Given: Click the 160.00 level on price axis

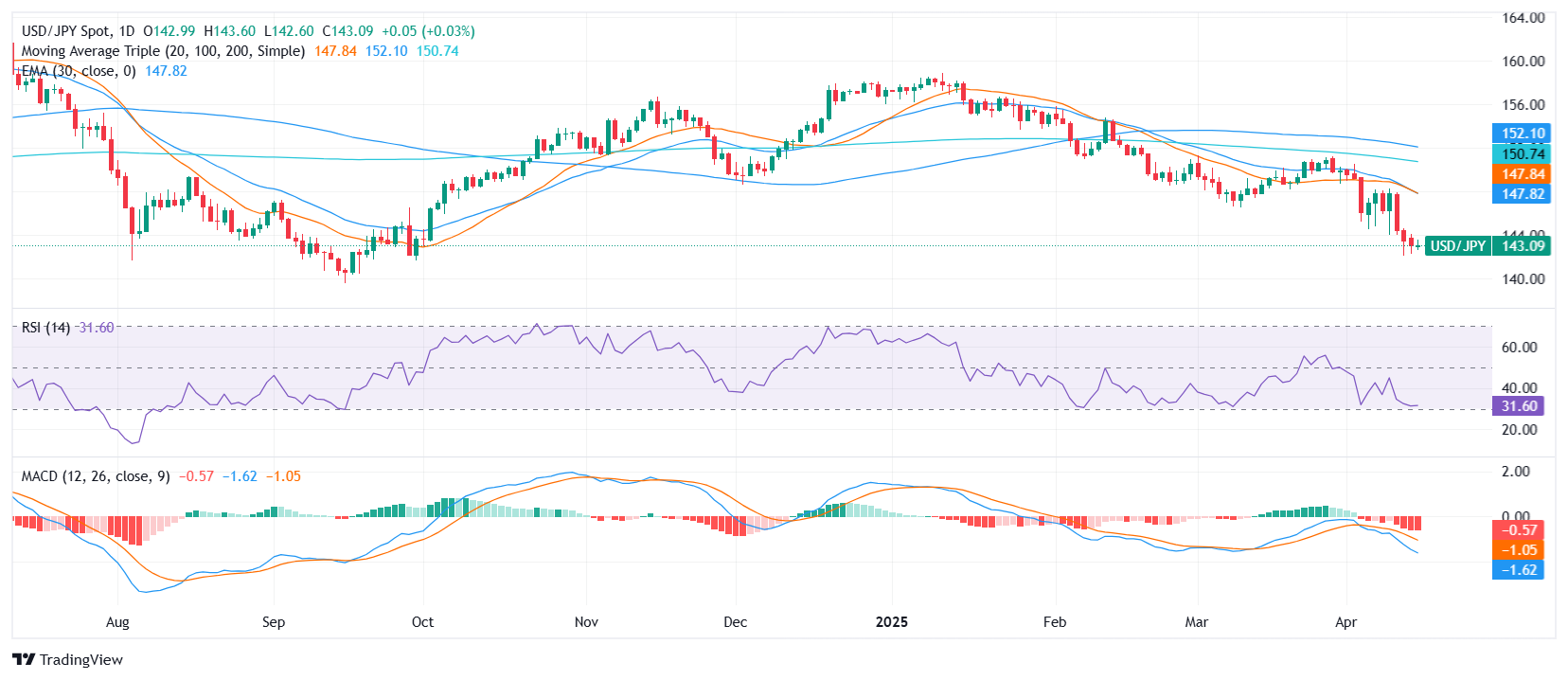Looking at the screenshot, I should (1523, 62).
